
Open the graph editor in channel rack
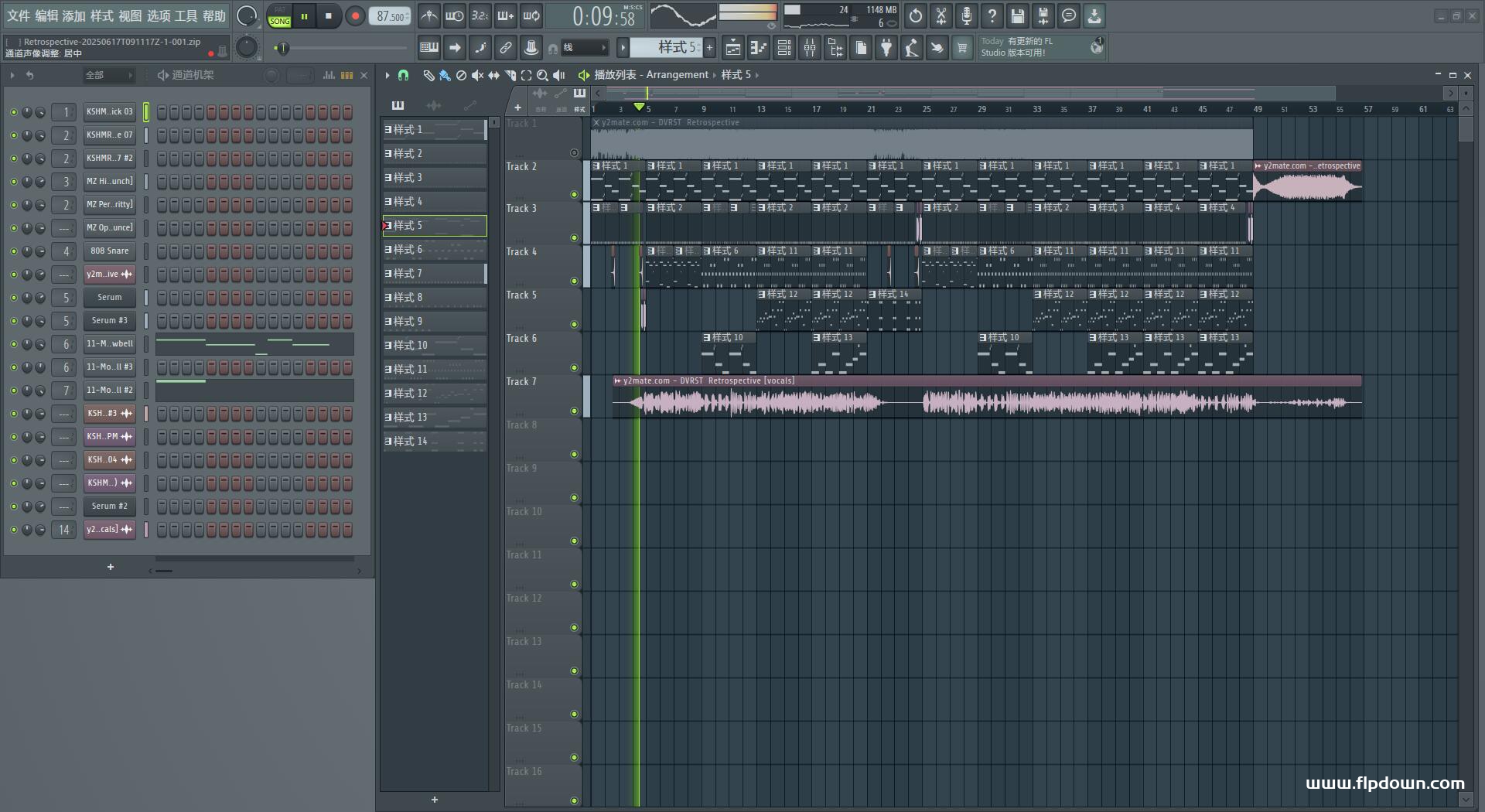329,75
